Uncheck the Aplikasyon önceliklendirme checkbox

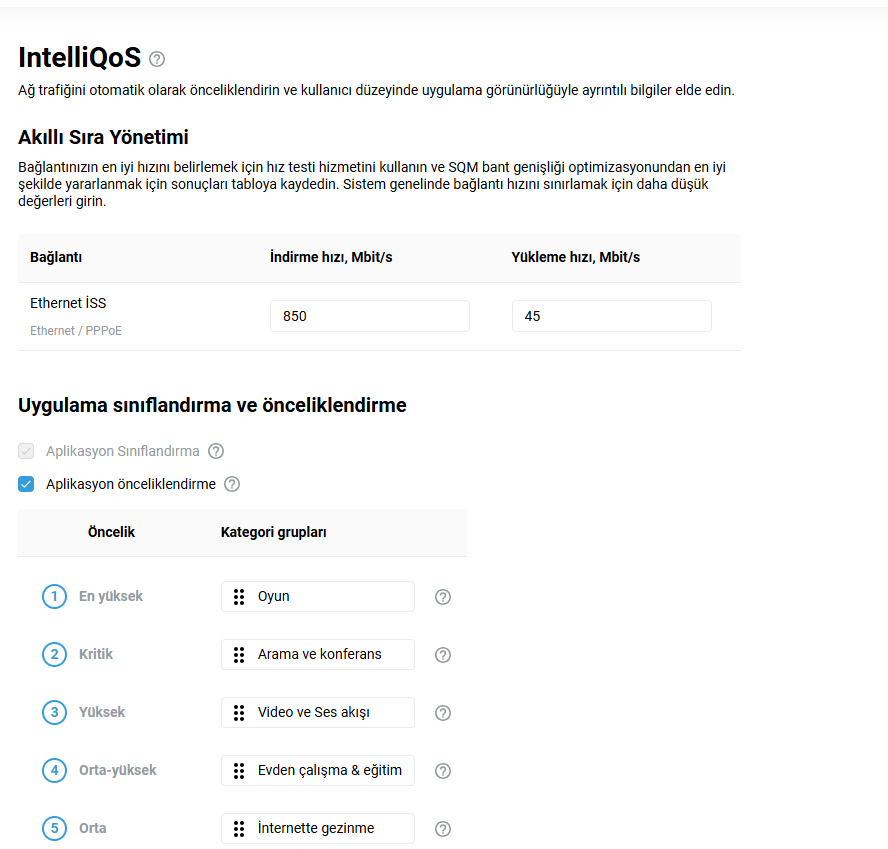(26, 484)
